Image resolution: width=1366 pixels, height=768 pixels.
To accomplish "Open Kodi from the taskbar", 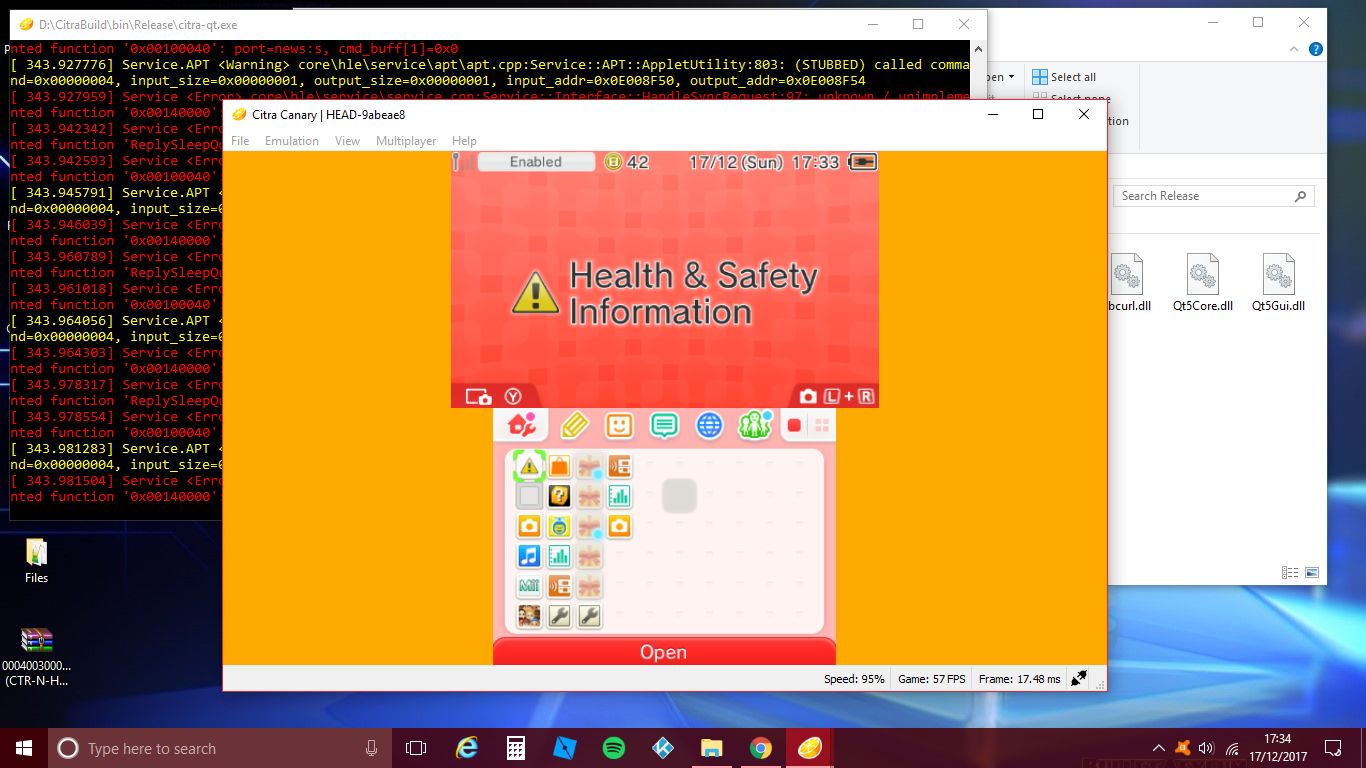I will (x=663, y=748).
